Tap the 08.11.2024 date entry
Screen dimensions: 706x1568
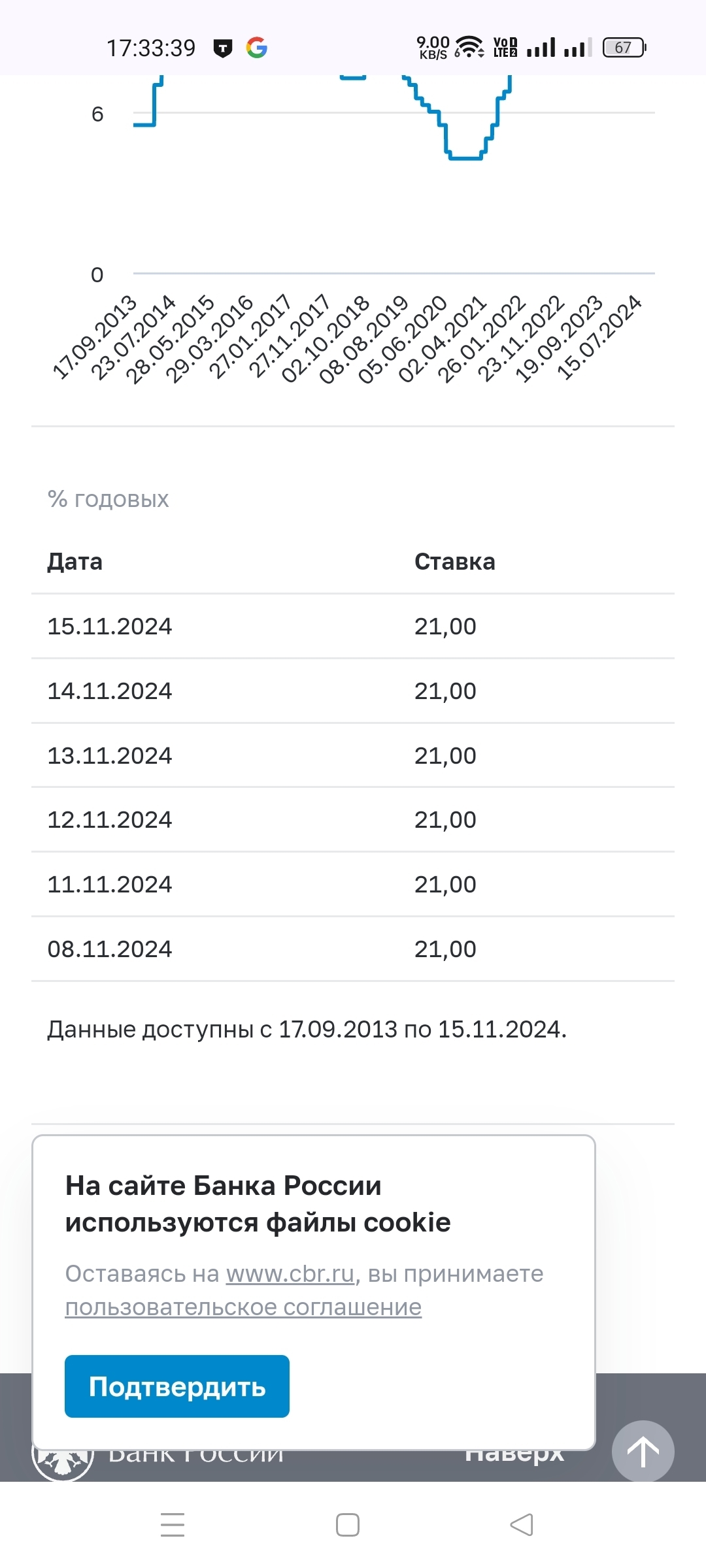tap(110, 949)
